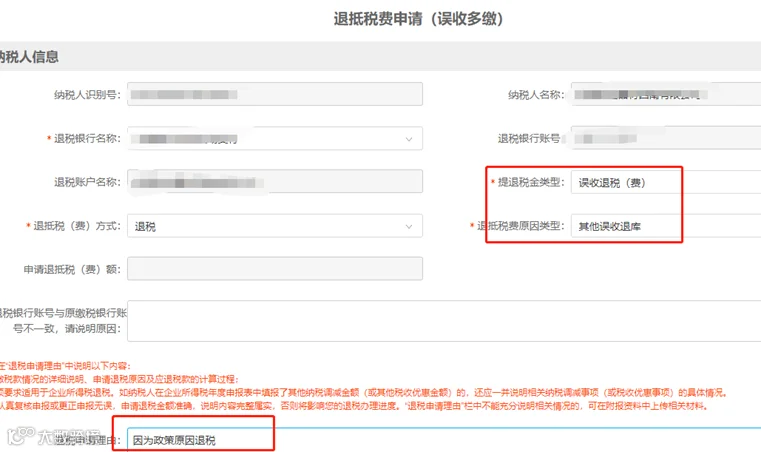Image resolution: width=761 pixels, height=452 pixels.
Task: Click the 纳税人信息 section header
Action: [29, 57]
